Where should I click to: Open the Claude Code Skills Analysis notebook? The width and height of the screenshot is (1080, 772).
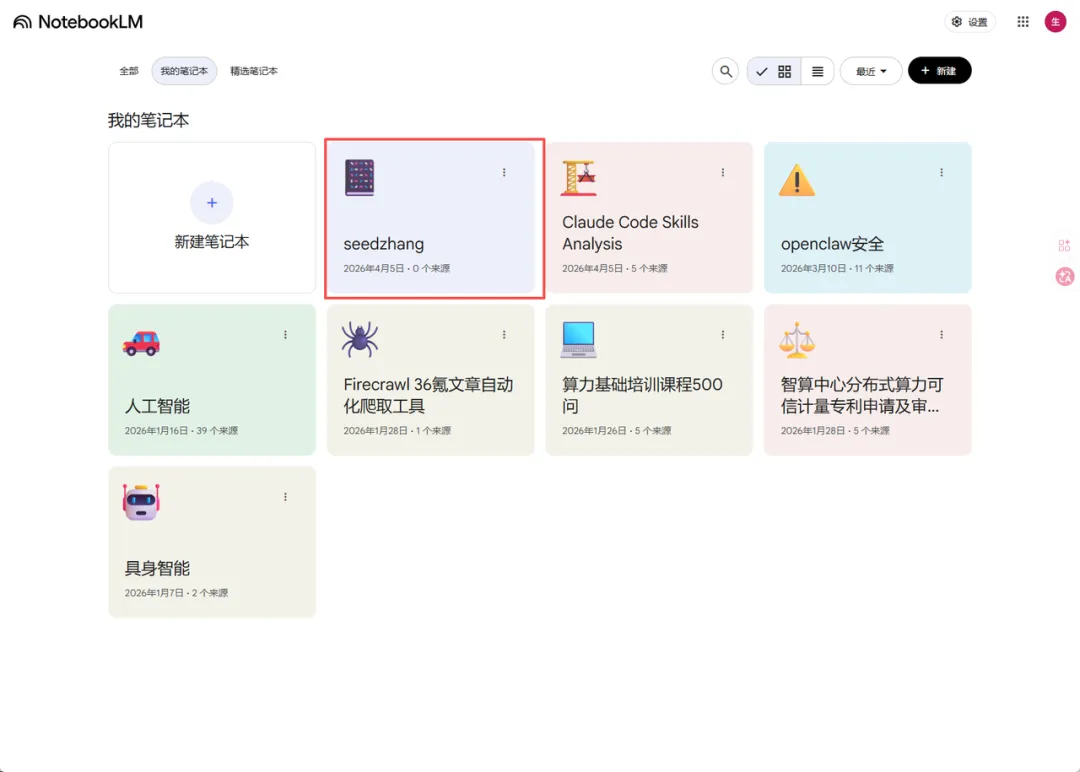point(630,233)
